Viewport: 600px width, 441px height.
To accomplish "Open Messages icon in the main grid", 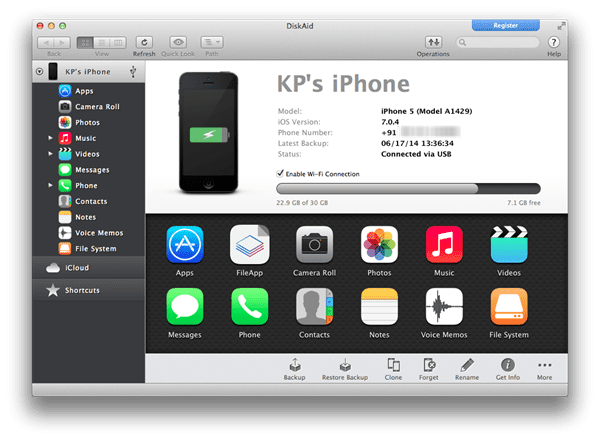I will (185, 306).
